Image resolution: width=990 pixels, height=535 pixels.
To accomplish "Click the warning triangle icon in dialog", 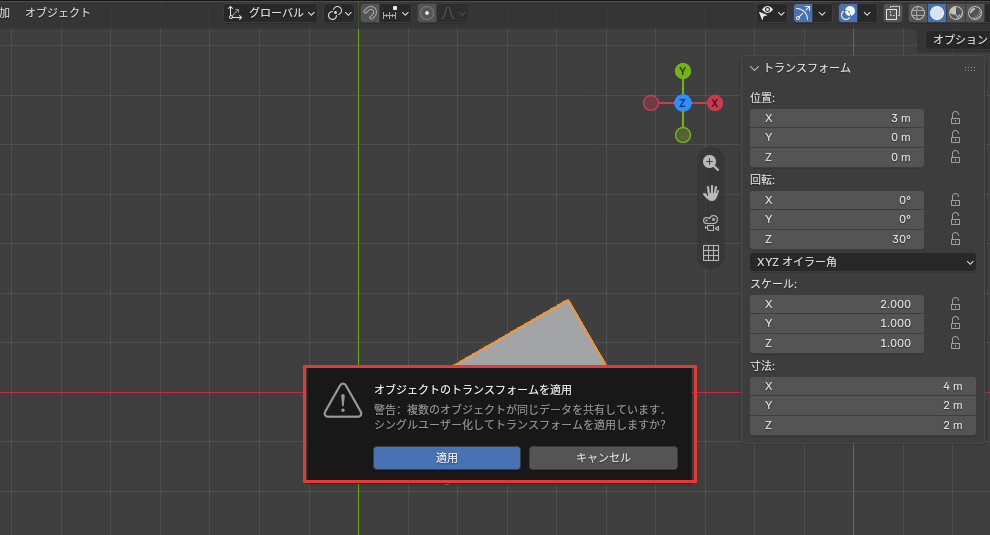I will pos(343,400).
